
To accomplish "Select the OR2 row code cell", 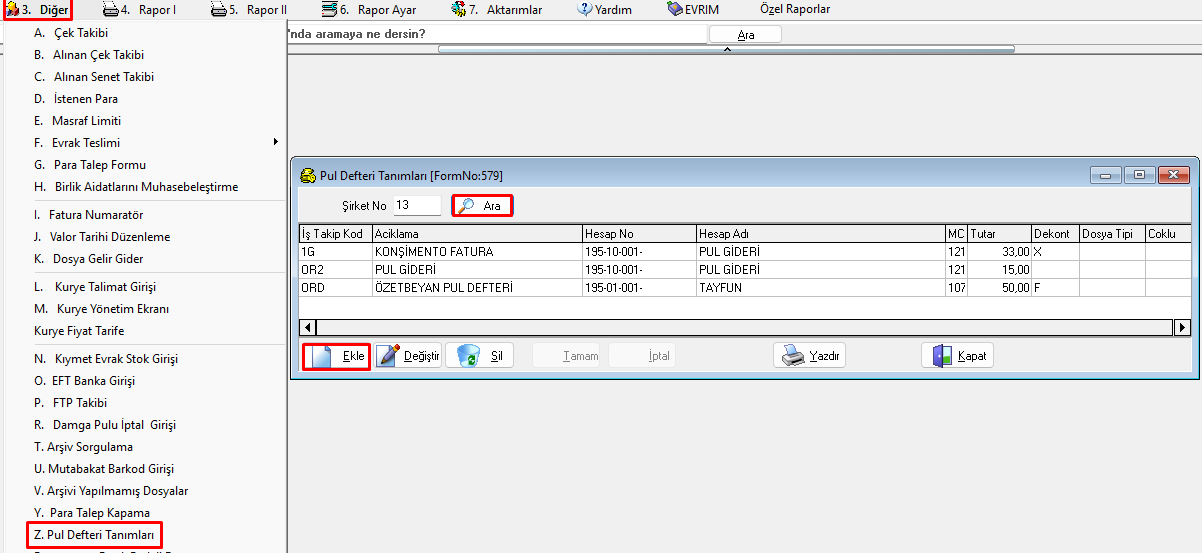I will pyautogui.click(x=335, y=270).
